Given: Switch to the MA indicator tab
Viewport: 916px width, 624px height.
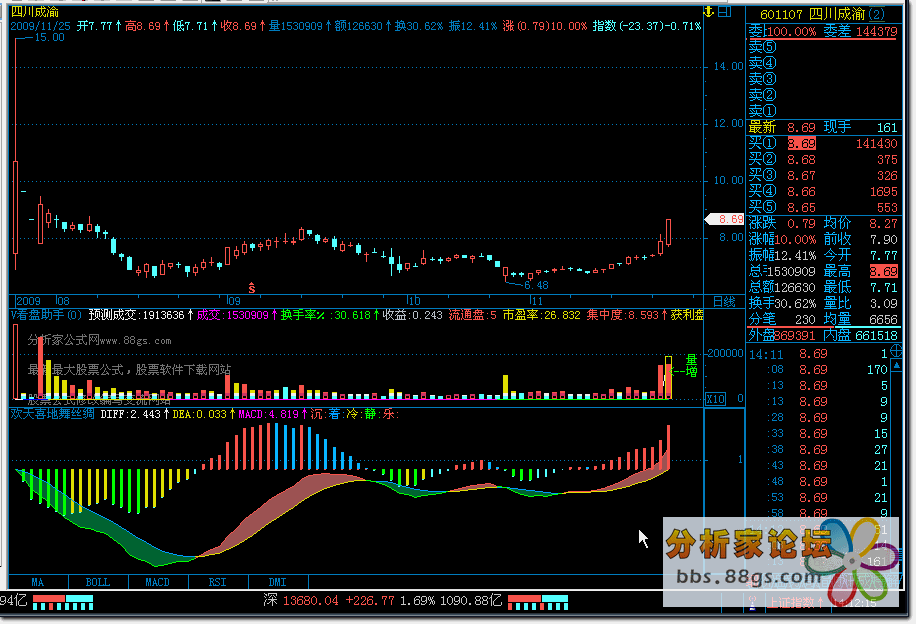Looking at the screenshot, I should click(38, 581).
